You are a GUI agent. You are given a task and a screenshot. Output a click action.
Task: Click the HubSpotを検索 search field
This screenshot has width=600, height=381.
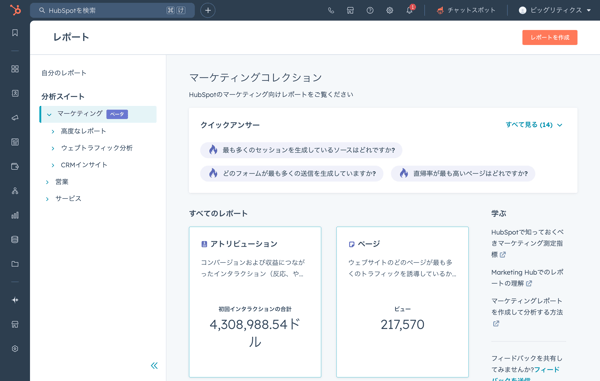[112, 10]
